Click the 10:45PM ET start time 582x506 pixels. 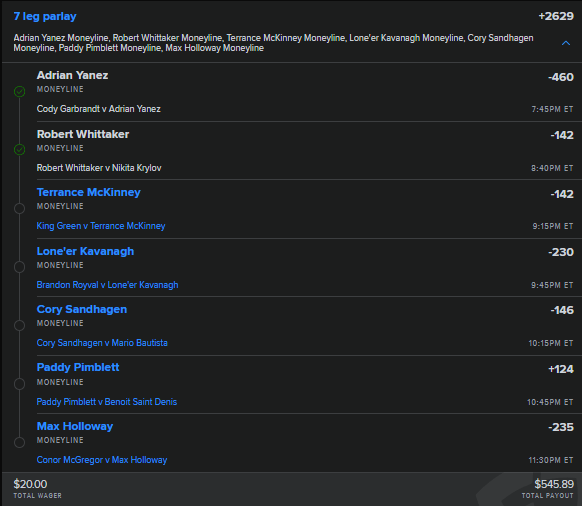pyautogui.click(x=550, y=402)
